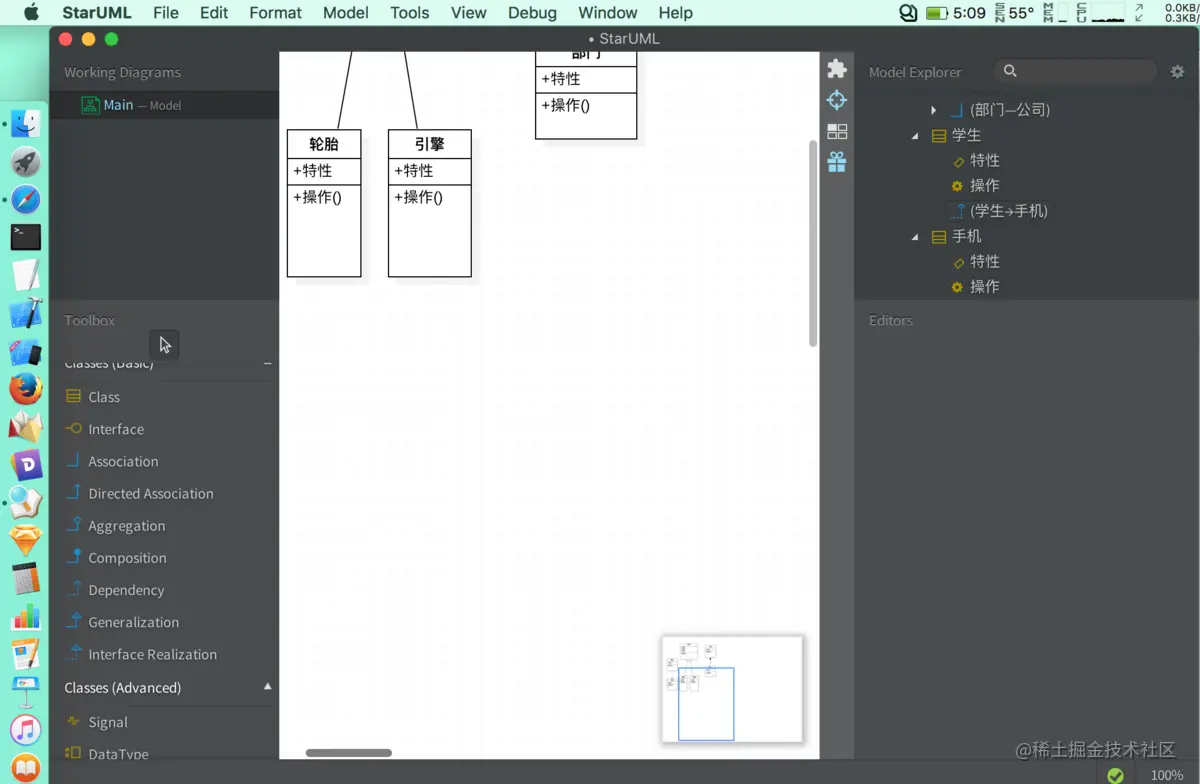Collapse the Classes (Advanced) toolbox section

(x=267, y=687)
